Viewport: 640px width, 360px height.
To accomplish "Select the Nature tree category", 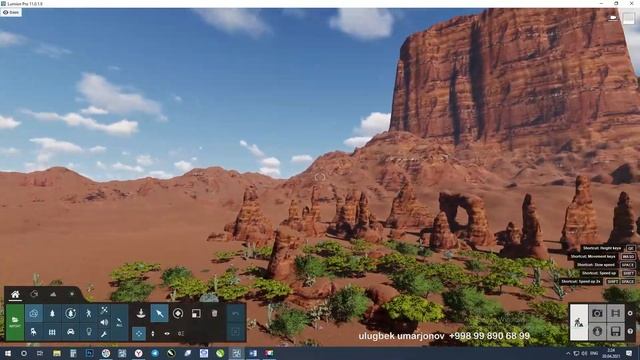I will pyautogui.click(x=52, y=313).
